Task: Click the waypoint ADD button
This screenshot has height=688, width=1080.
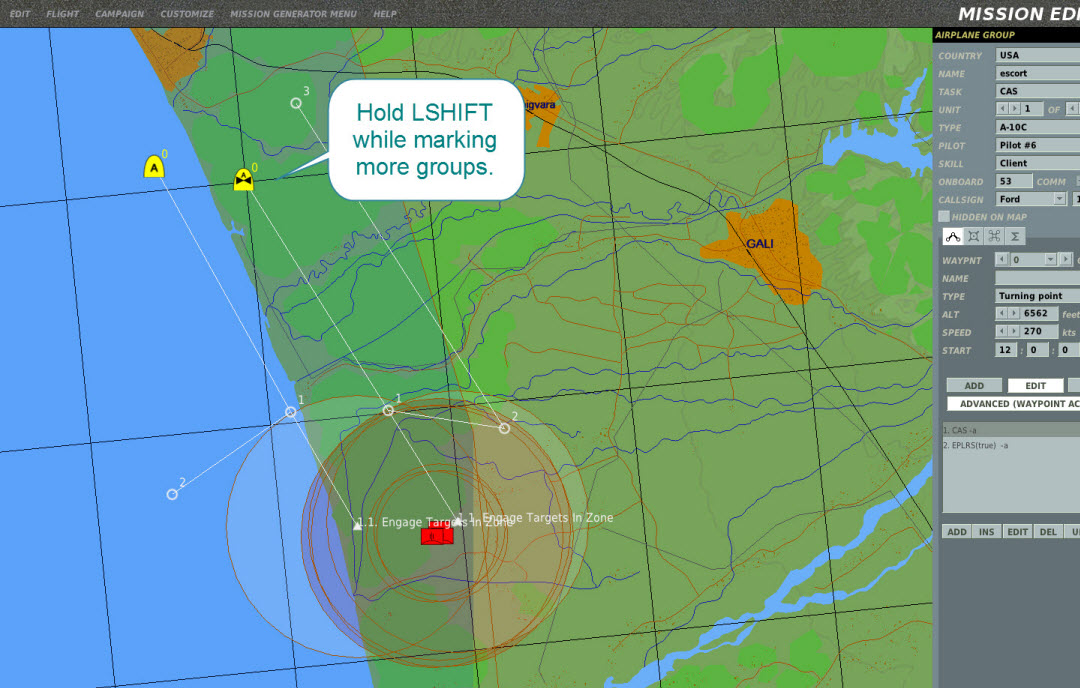Action: [974, 386]
